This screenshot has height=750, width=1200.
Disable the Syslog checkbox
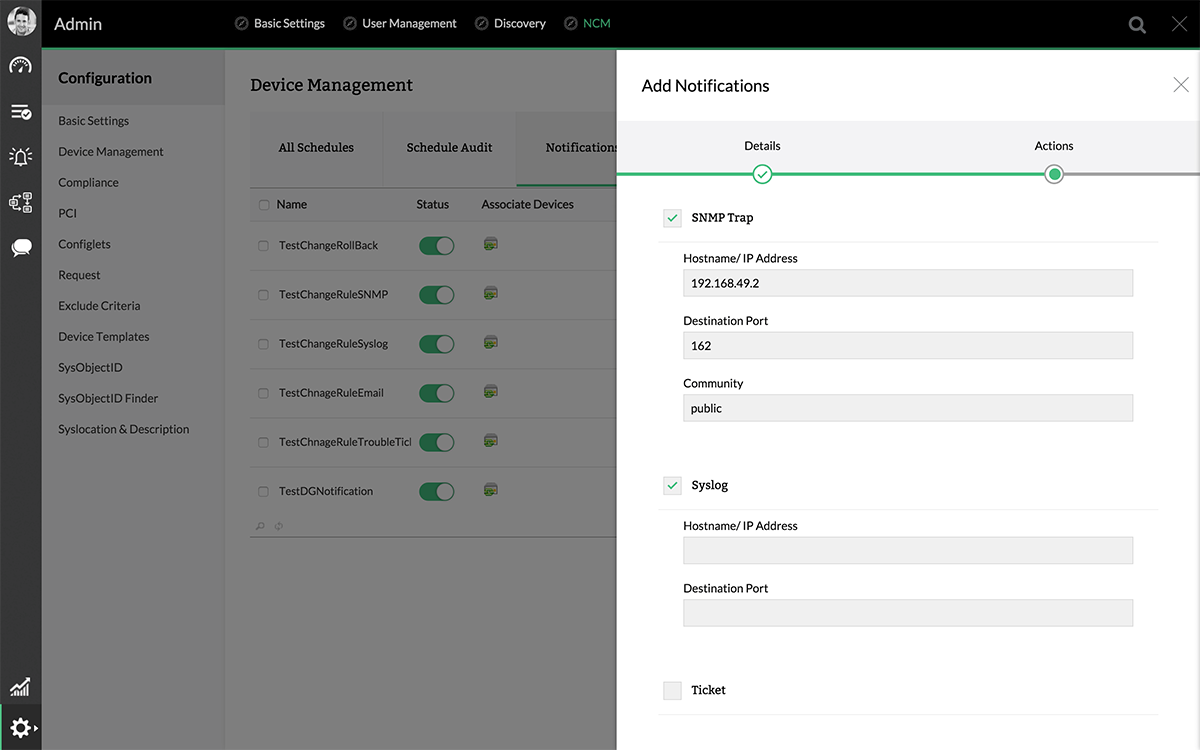671,485
